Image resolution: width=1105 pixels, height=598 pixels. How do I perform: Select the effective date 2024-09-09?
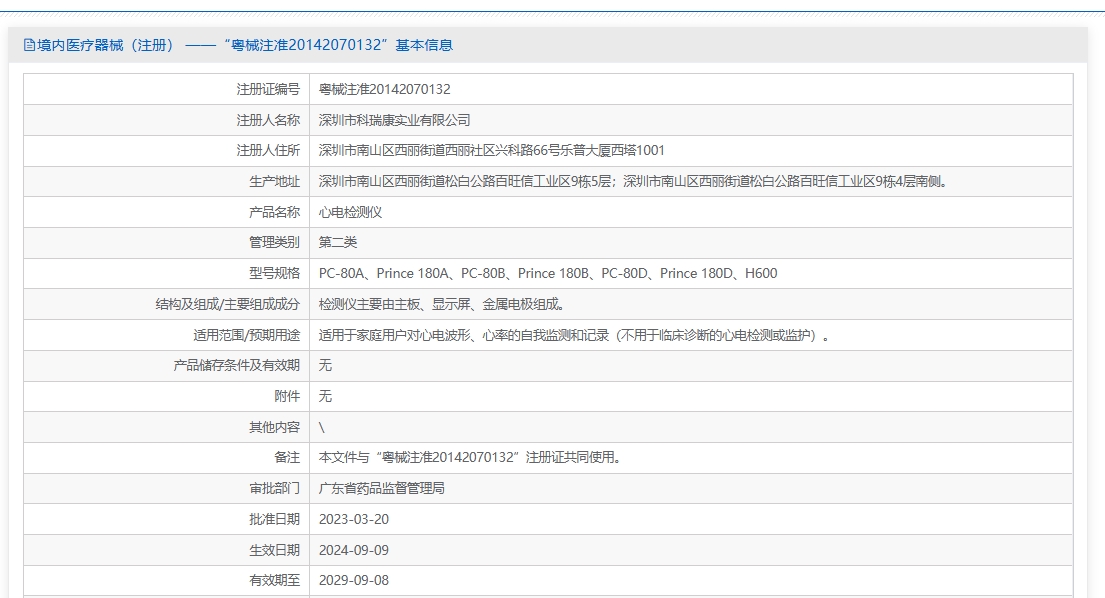pos(354,550)
